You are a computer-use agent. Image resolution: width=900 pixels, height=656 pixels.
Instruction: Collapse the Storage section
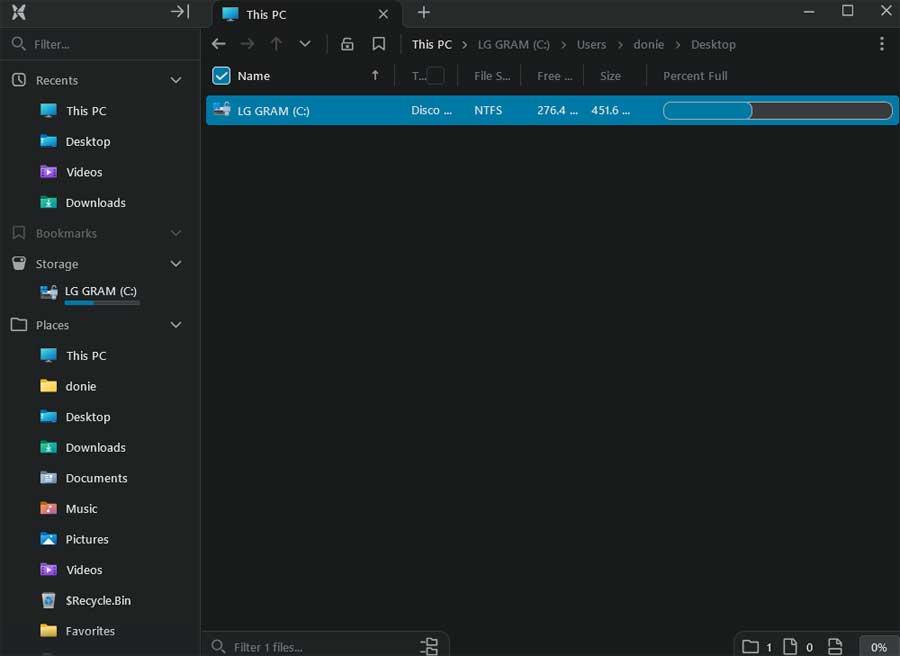tap(176, 264)
